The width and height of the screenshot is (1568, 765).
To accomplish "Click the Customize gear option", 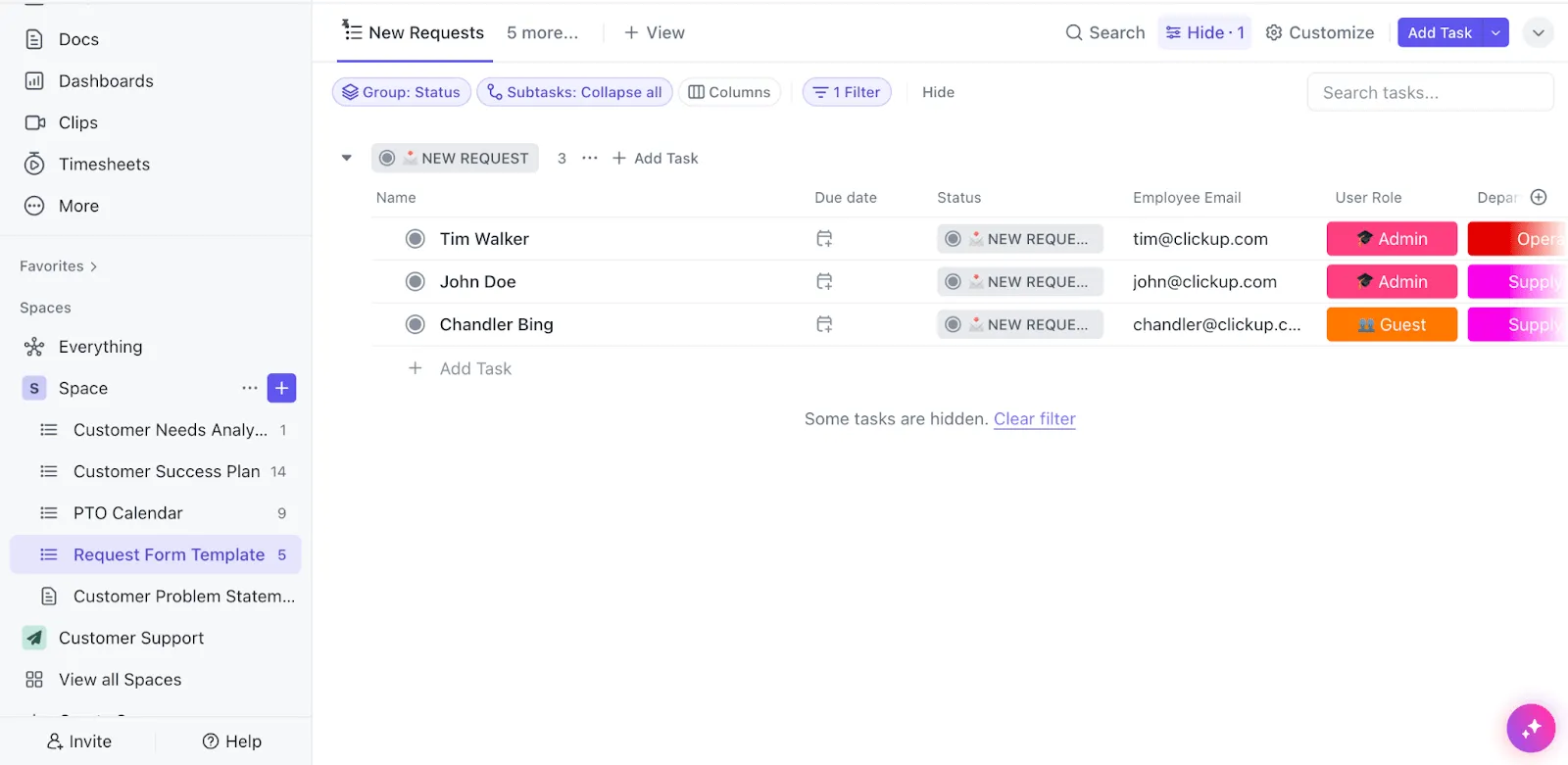I will click(1319, 32).
